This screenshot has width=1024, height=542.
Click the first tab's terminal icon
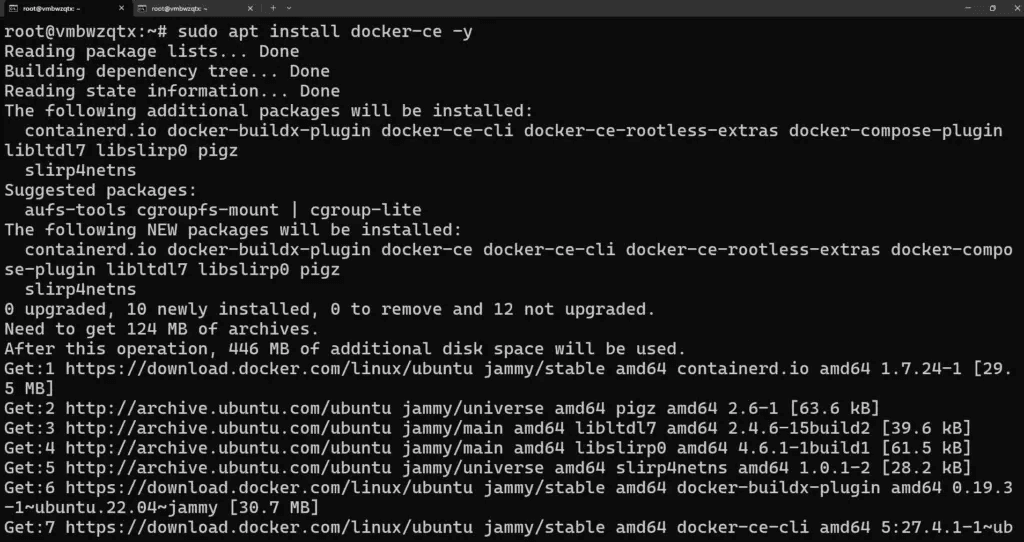tap(14, 8)
